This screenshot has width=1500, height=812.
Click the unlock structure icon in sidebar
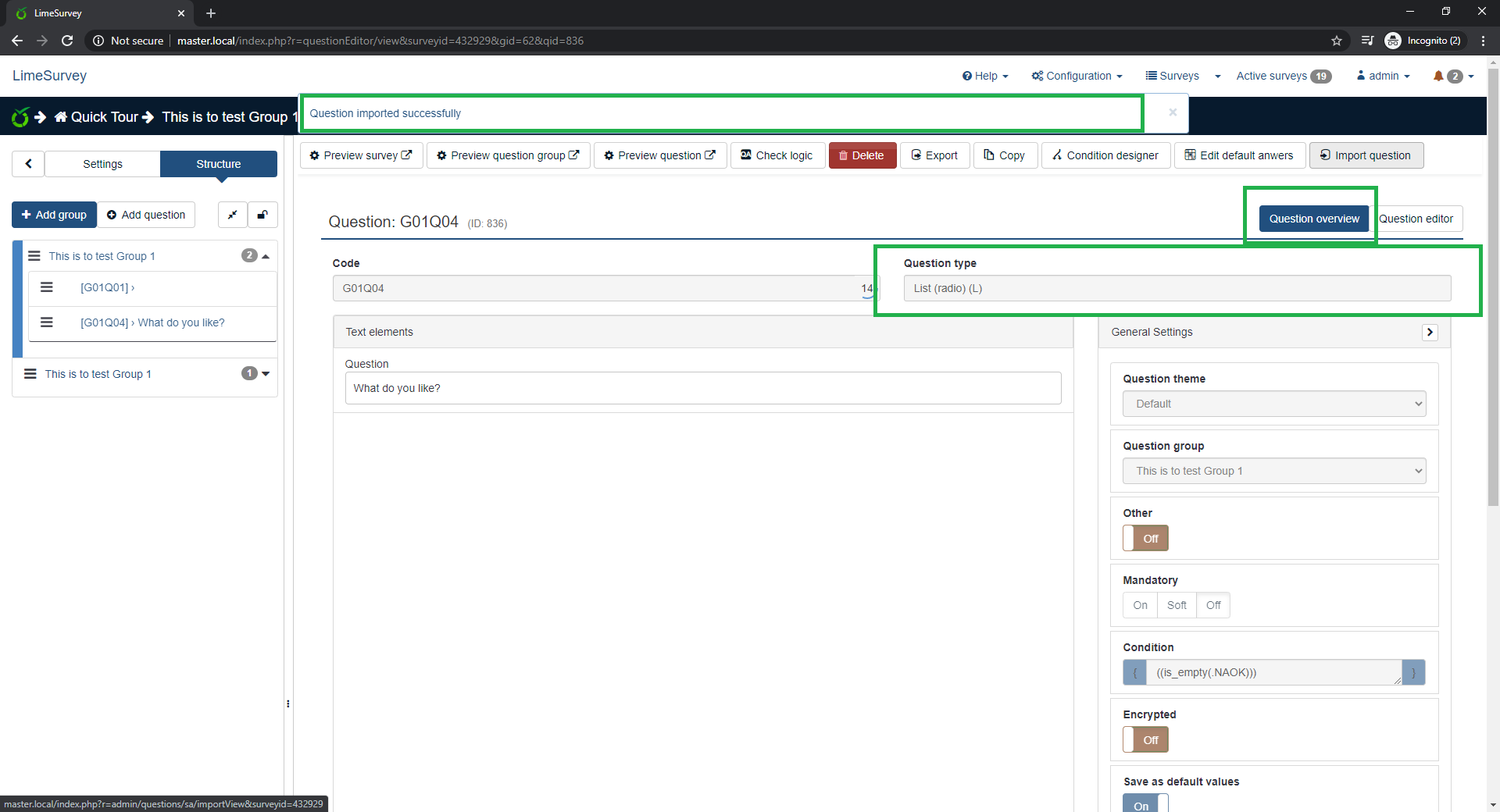262,215
